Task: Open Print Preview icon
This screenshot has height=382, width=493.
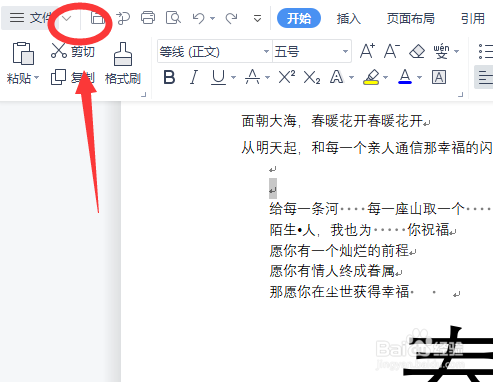Action: tap(173, 18)
